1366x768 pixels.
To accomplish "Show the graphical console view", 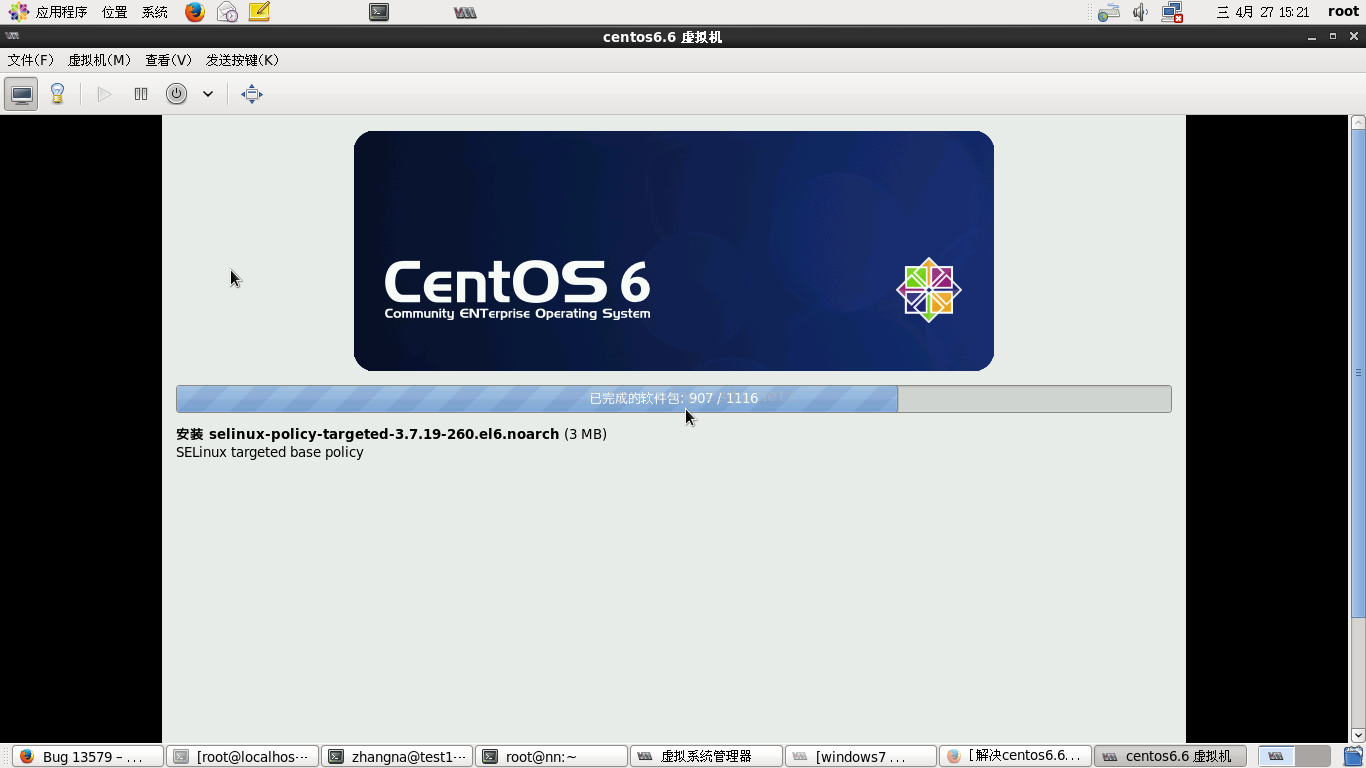I will tap(21, 94).
